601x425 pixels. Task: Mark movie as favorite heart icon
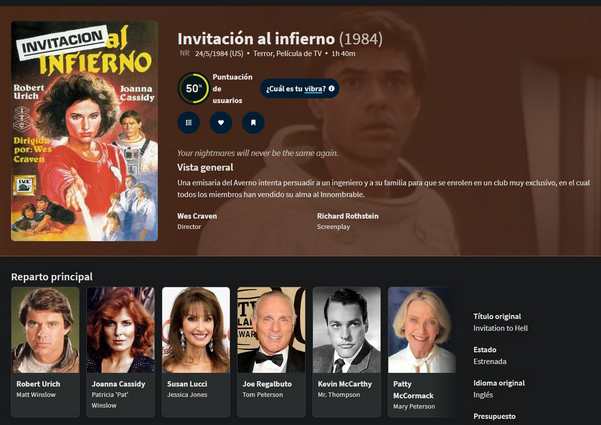(221, 123)
